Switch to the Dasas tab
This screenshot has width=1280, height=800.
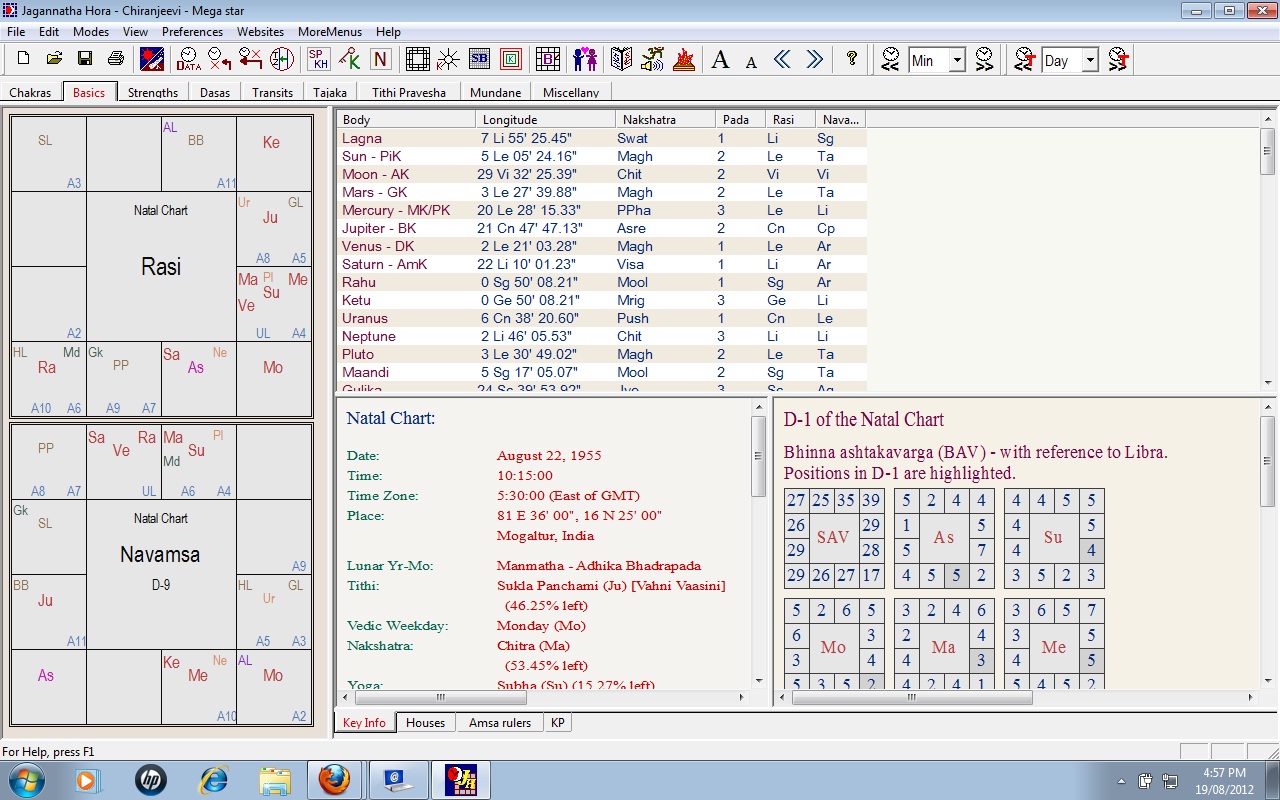pos(214,92)
